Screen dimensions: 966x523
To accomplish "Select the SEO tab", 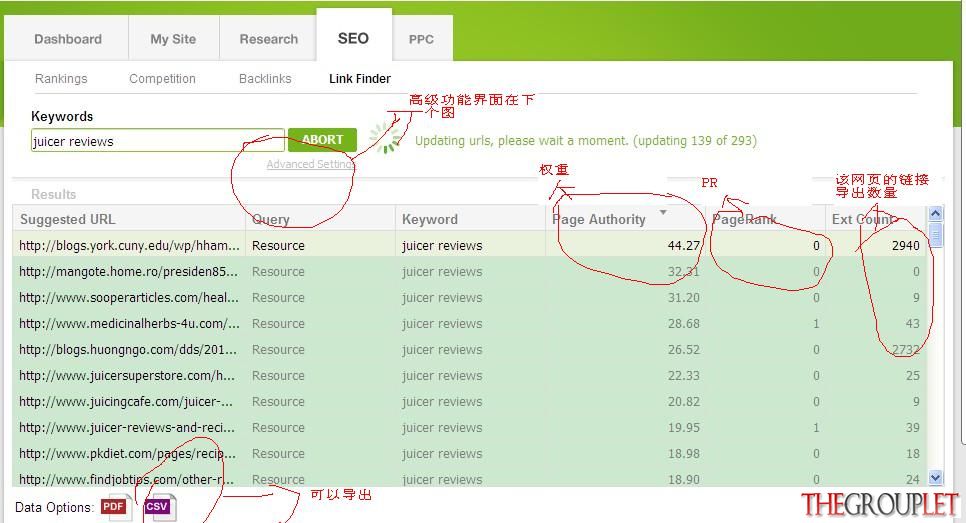I will point(354,36).
